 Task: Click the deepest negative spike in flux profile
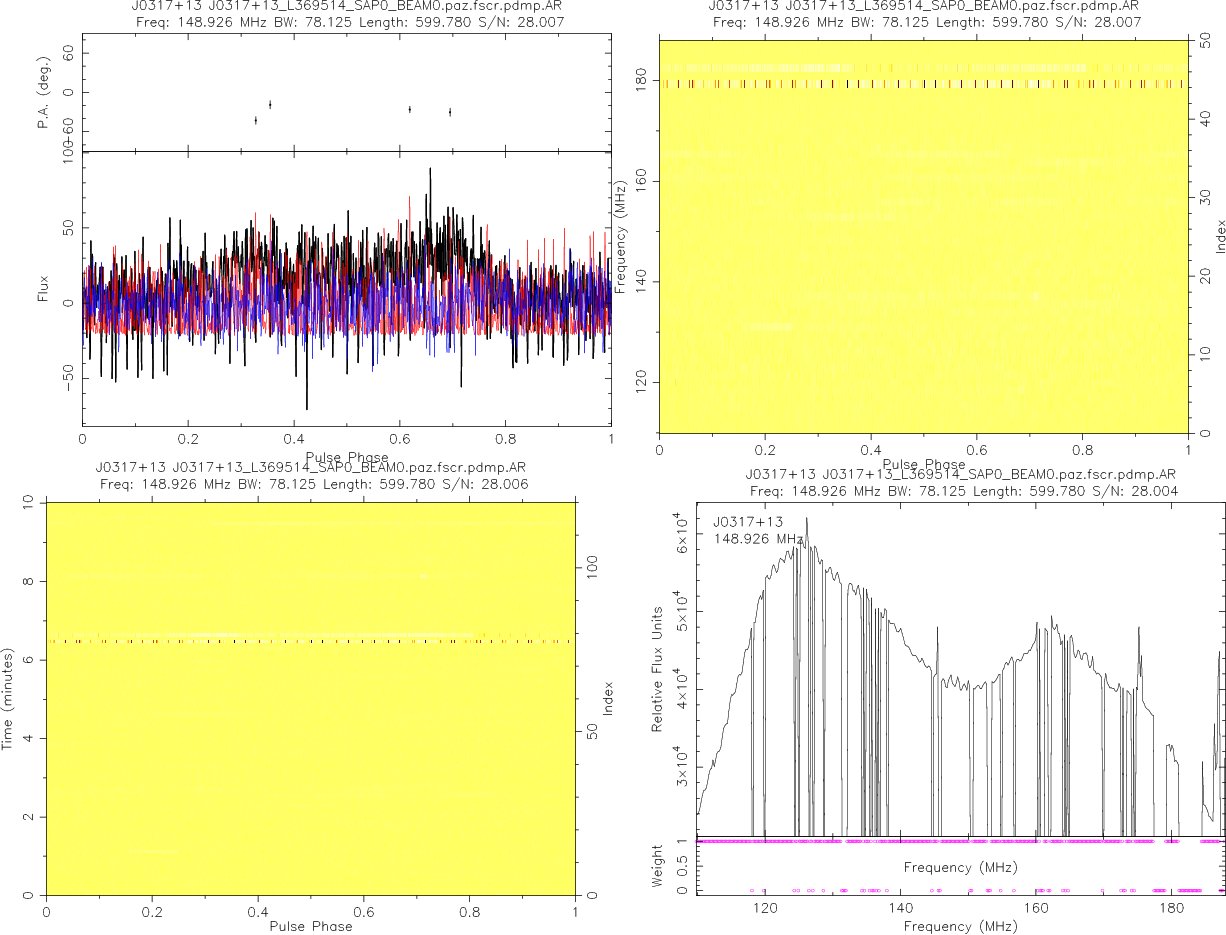(307, 407)
